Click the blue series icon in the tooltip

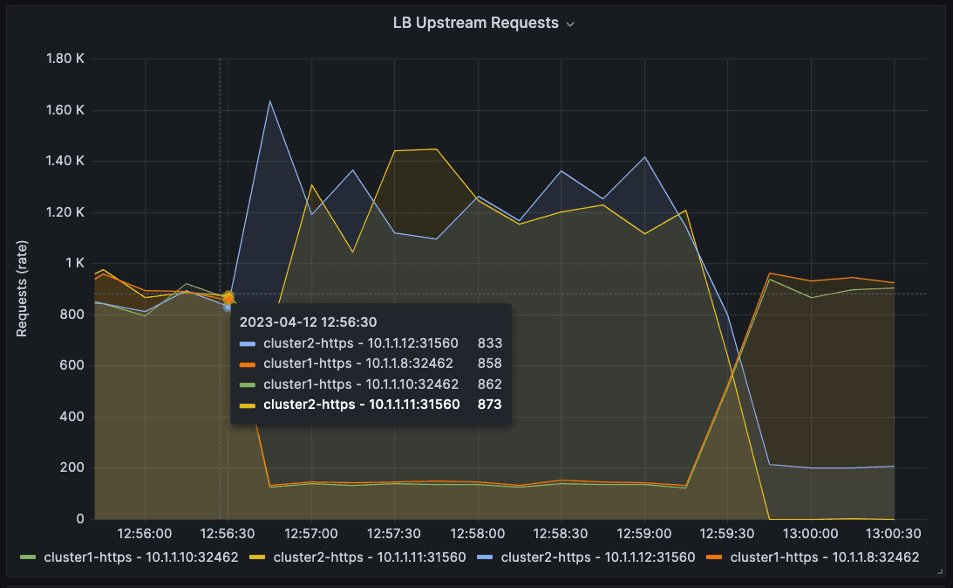point(249,343)
